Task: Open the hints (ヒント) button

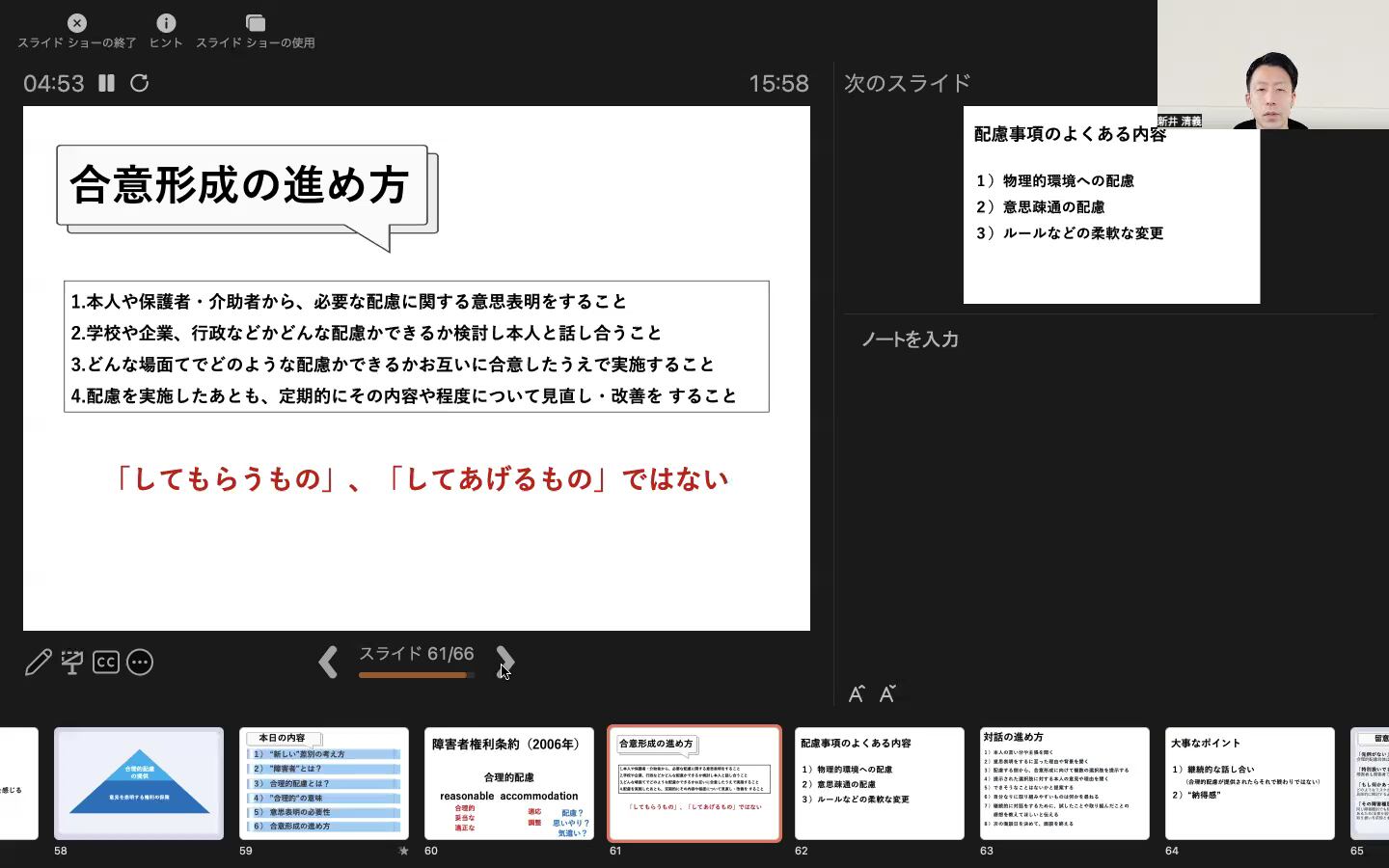Action: (166, 23)
